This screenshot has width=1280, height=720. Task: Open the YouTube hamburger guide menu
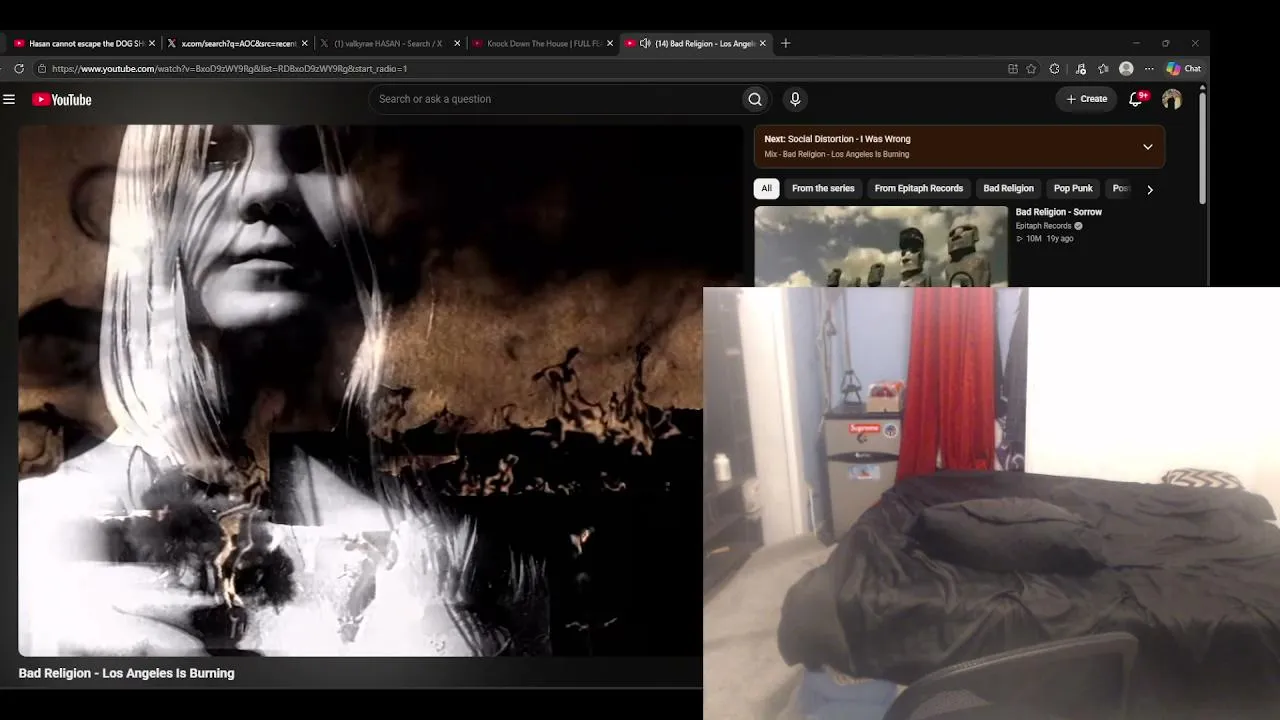(9, 99)
